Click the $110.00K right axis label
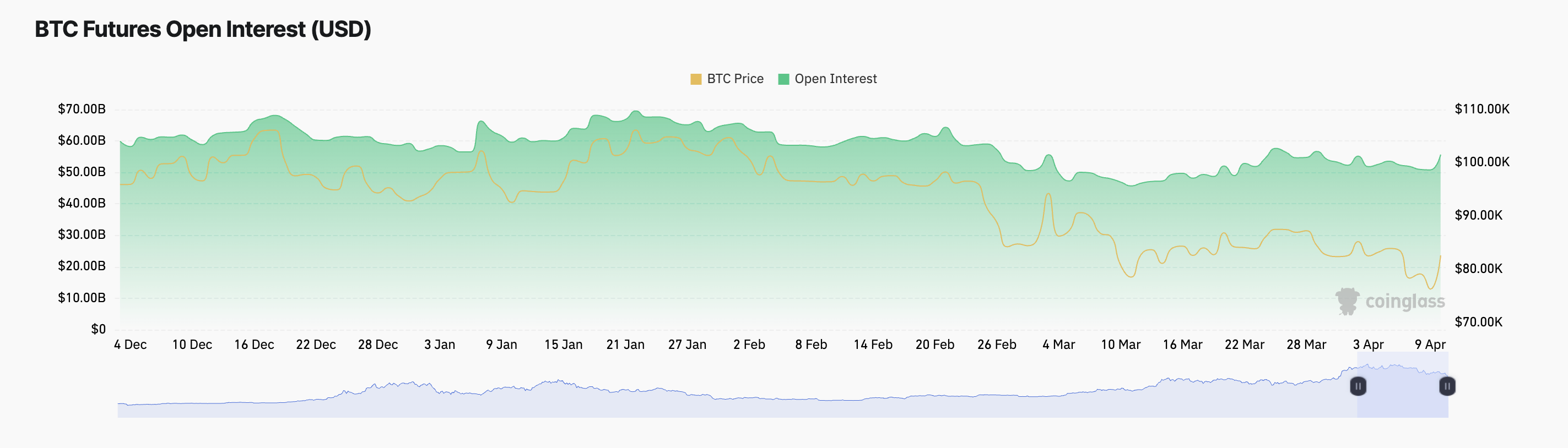The width and height of the screenshot is (1568, 448). [x=1482, y=110]
